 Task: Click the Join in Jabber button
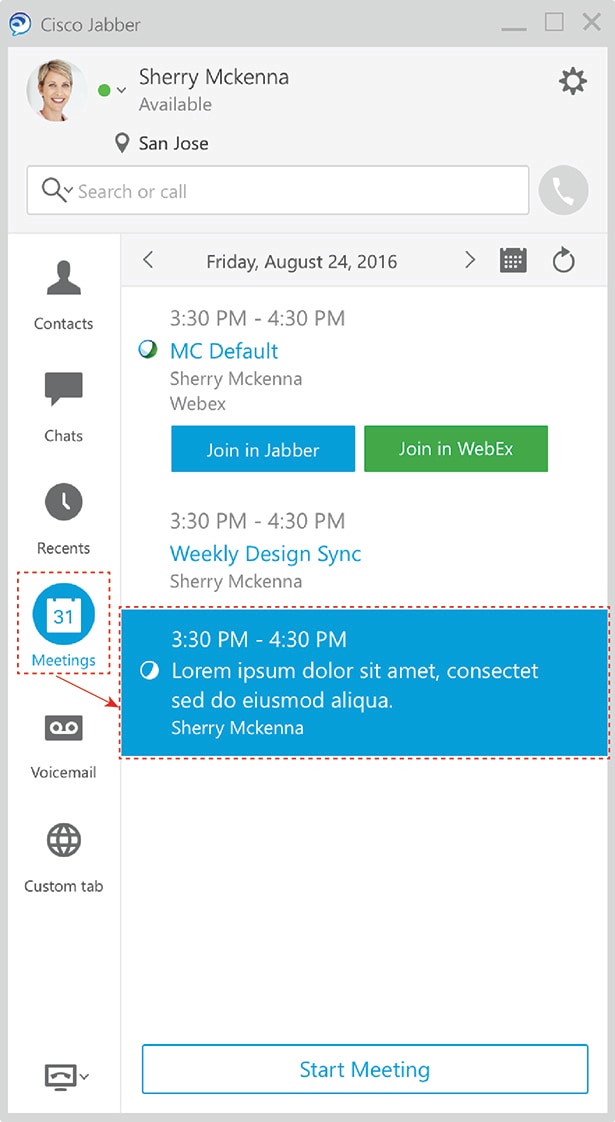click(263, 449)
